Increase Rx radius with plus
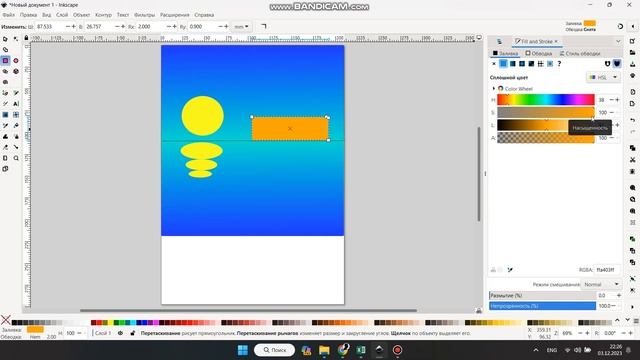The height and width of the screenshot is (360, 640). (175, 27)
